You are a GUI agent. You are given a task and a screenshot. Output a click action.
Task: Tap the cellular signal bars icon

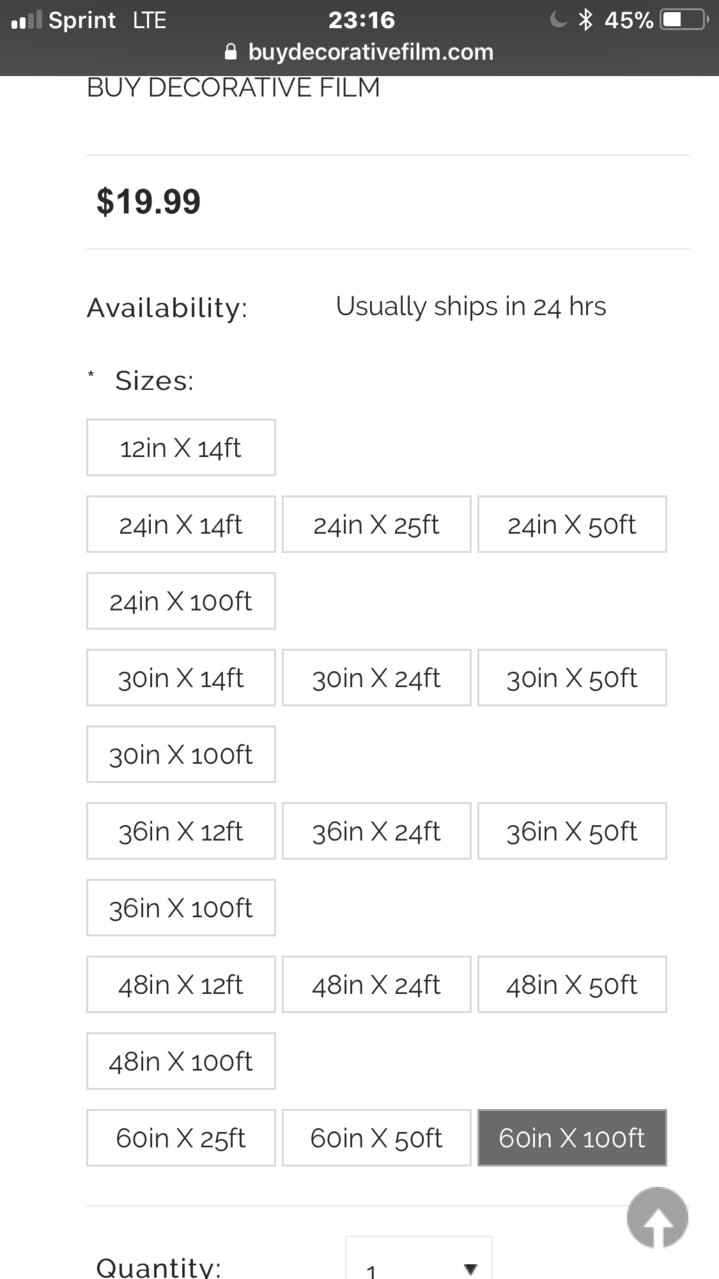coord(26,20)
